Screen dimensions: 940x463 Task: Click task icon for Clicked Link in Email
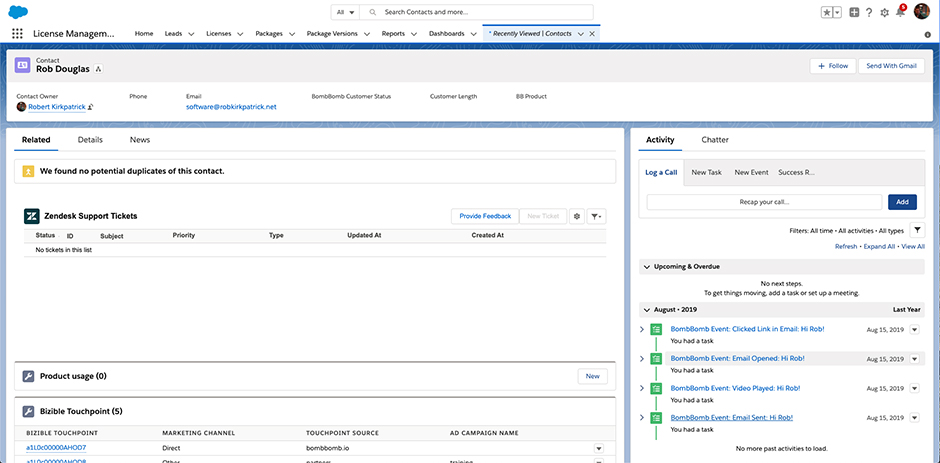(656, 329)
